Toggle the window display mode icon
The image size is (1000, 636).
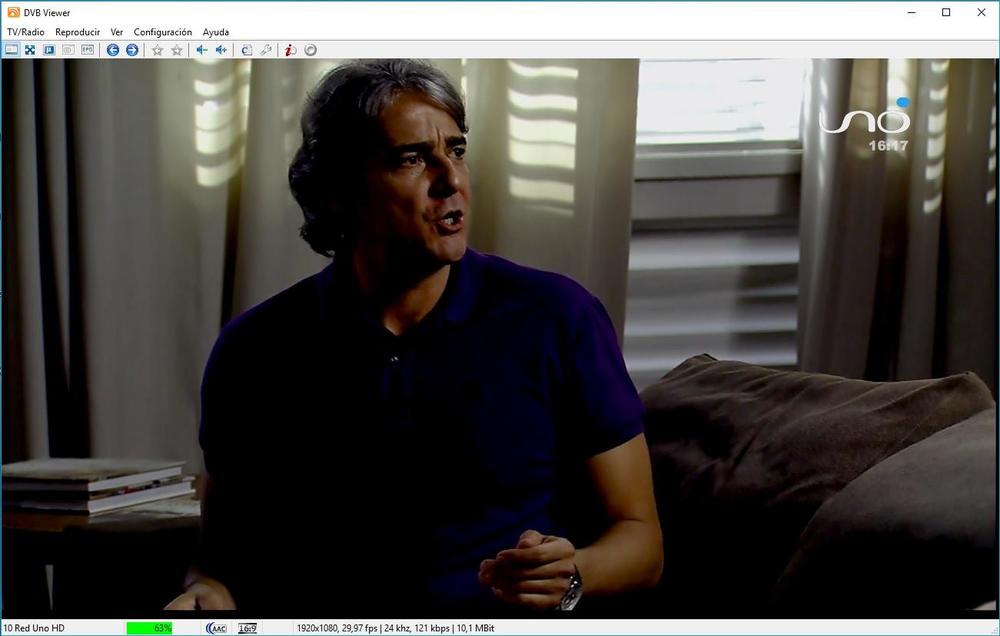tap(11, 50)
